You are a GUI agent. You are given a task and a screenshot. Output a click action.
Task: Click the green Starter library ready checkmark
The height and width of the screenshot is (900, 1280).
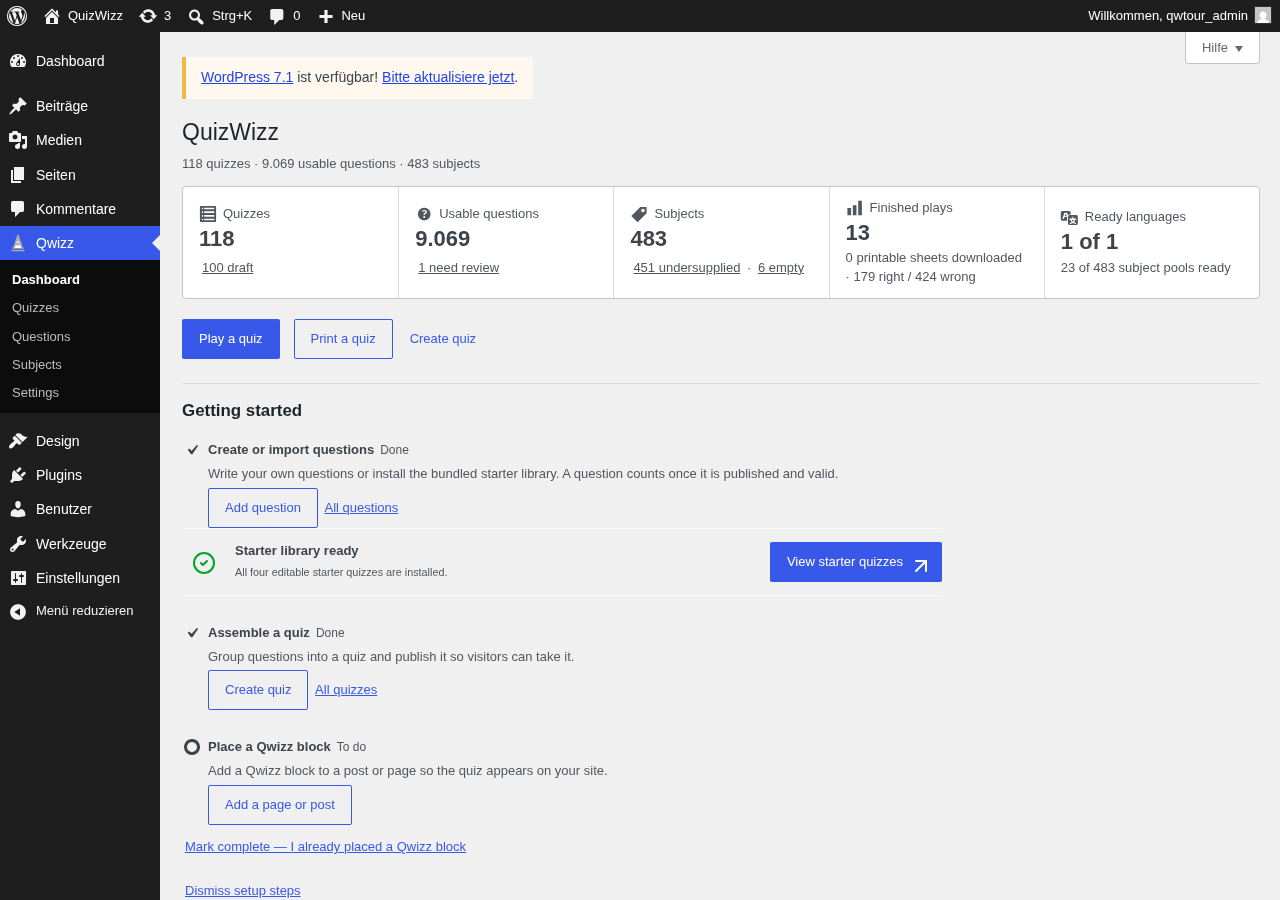coord(204,563)
